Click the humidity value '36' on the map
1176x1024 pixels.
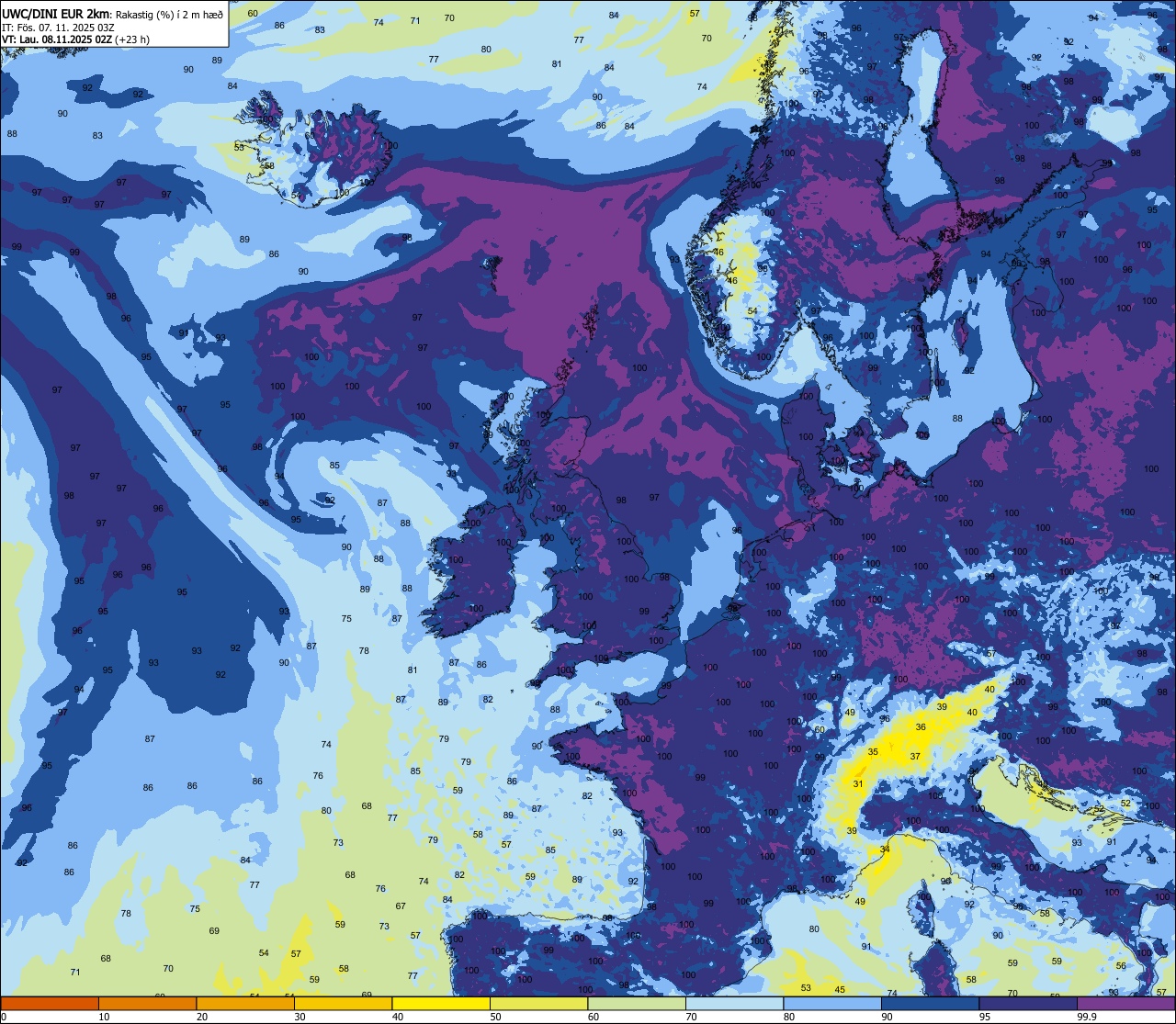(921, 726)
